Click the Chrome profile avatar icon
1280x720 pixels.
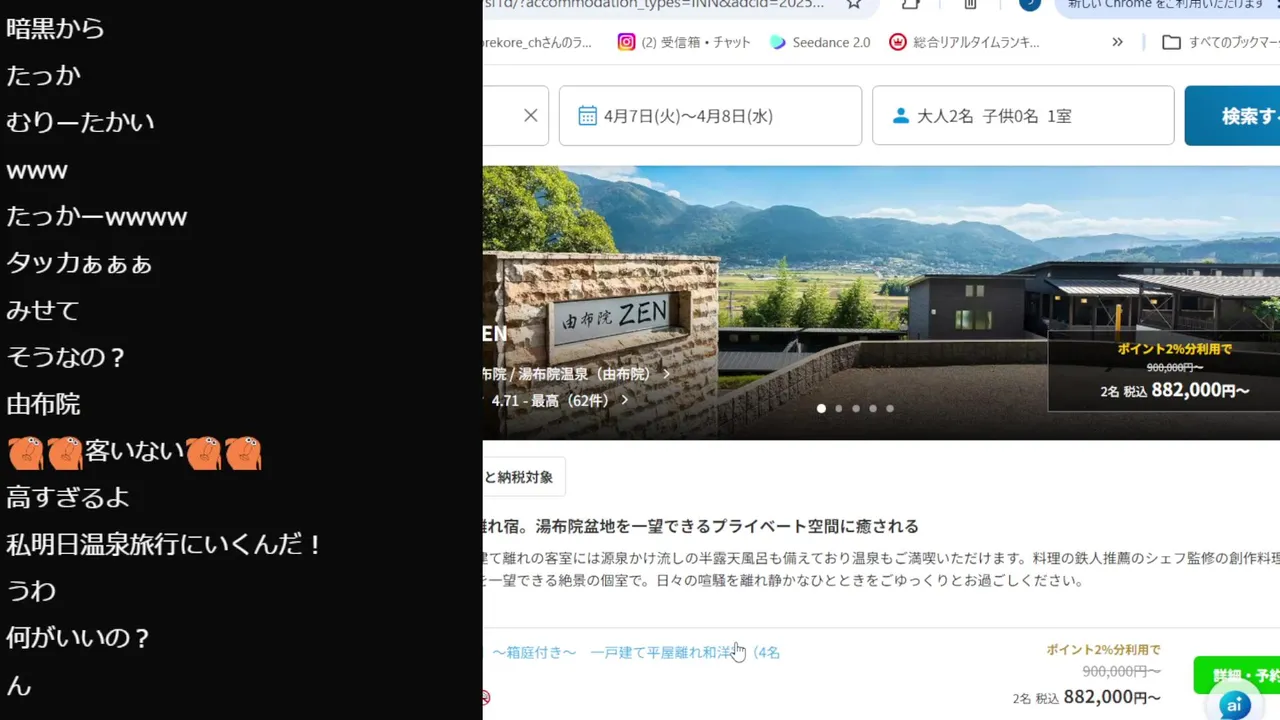tap(1030, 4)
